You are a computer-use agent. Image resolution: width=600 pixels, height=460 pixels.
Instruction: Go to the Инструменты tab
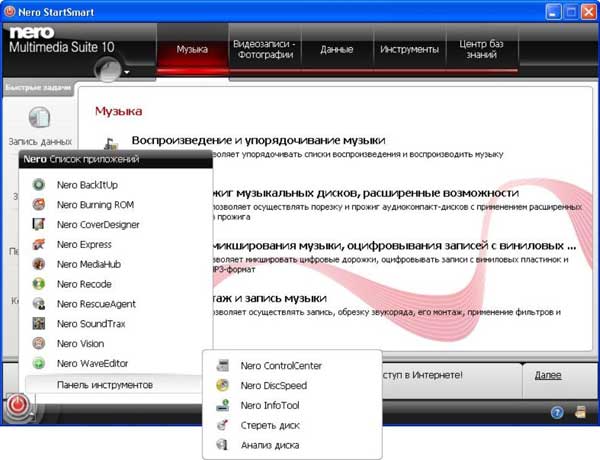[409, 49]
